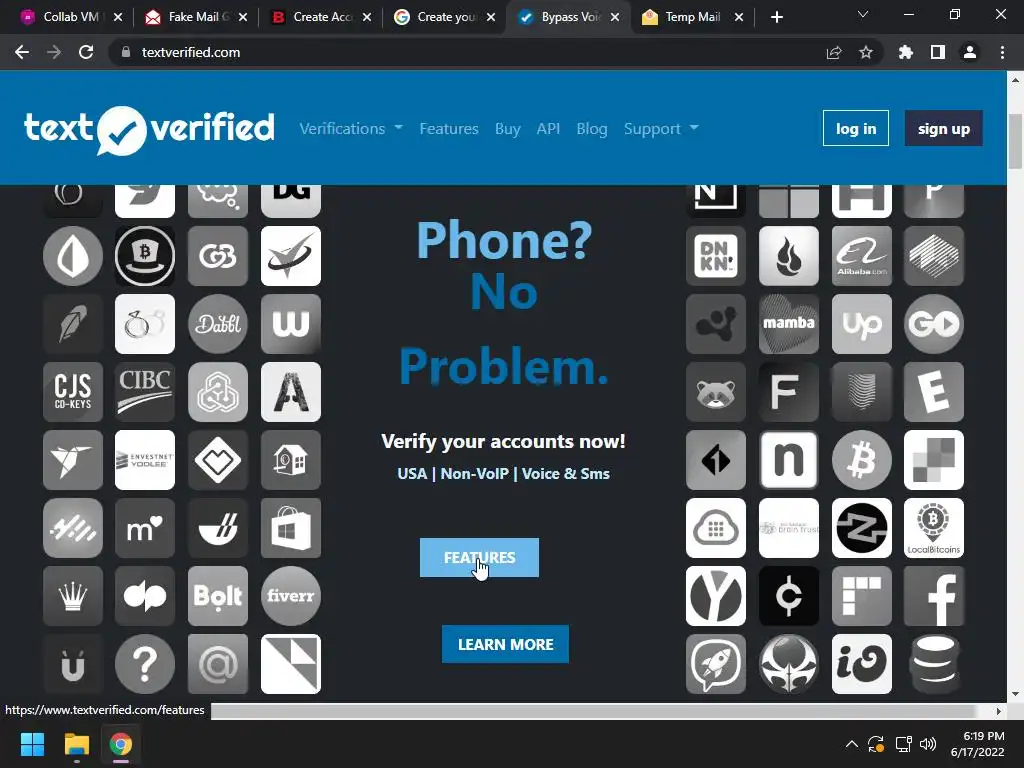Screen dimensions: 1024x768
Task: Expand the Verifications dropdown menu
Action: [x=351, y=129]
